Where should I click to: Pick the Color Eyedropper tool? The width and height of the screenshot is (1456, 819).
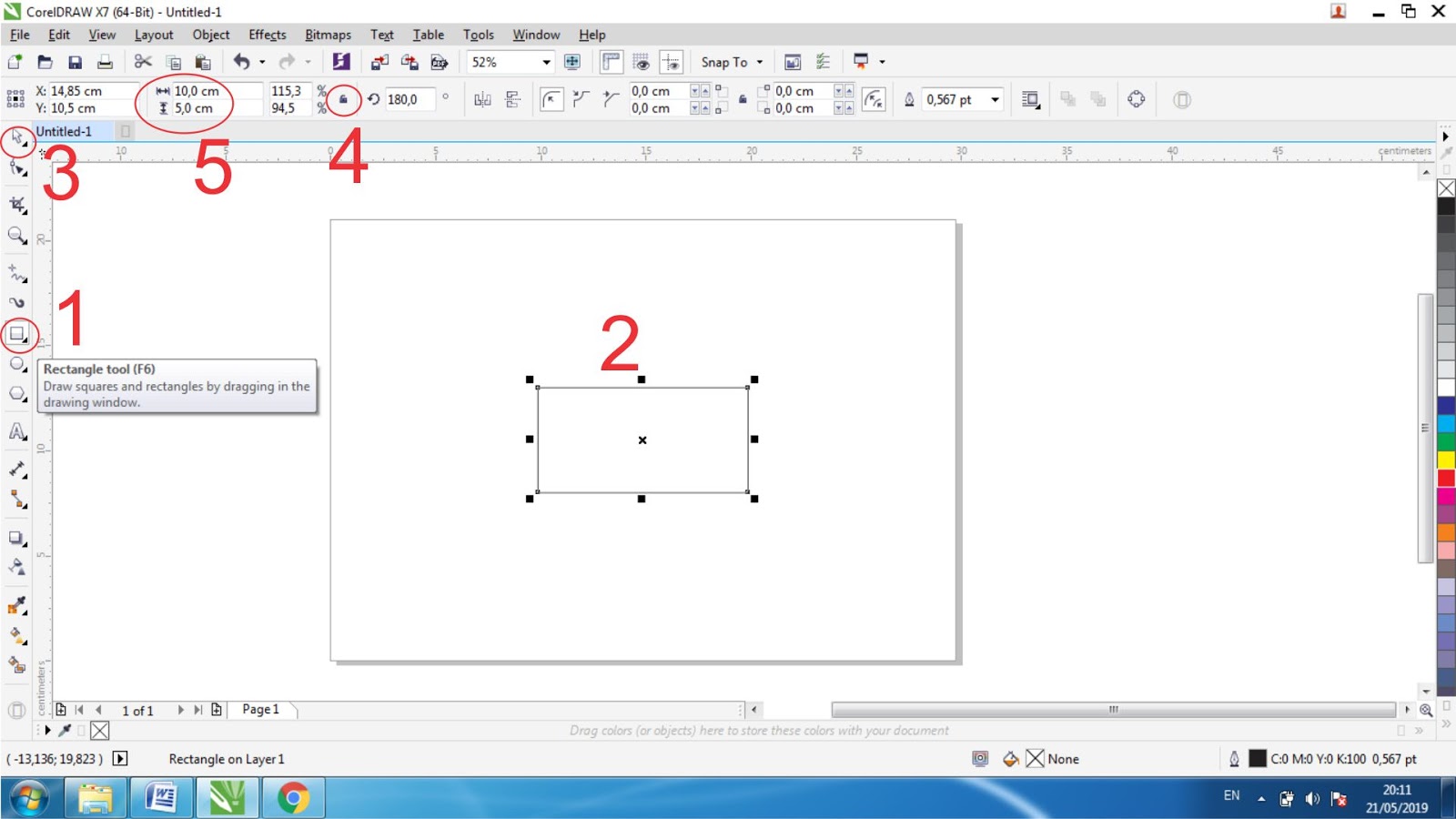15,605
